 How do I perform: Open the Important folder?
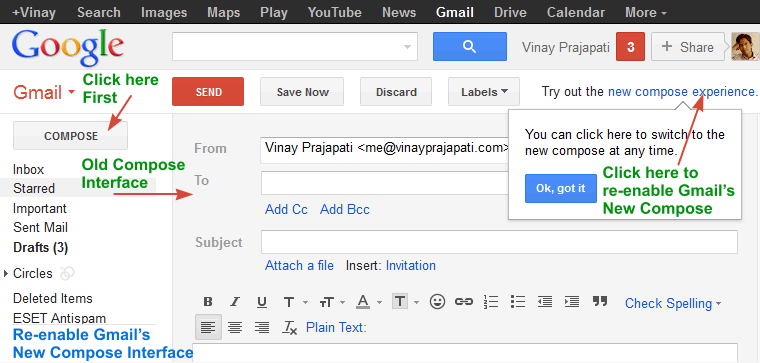tap(40, 208)
